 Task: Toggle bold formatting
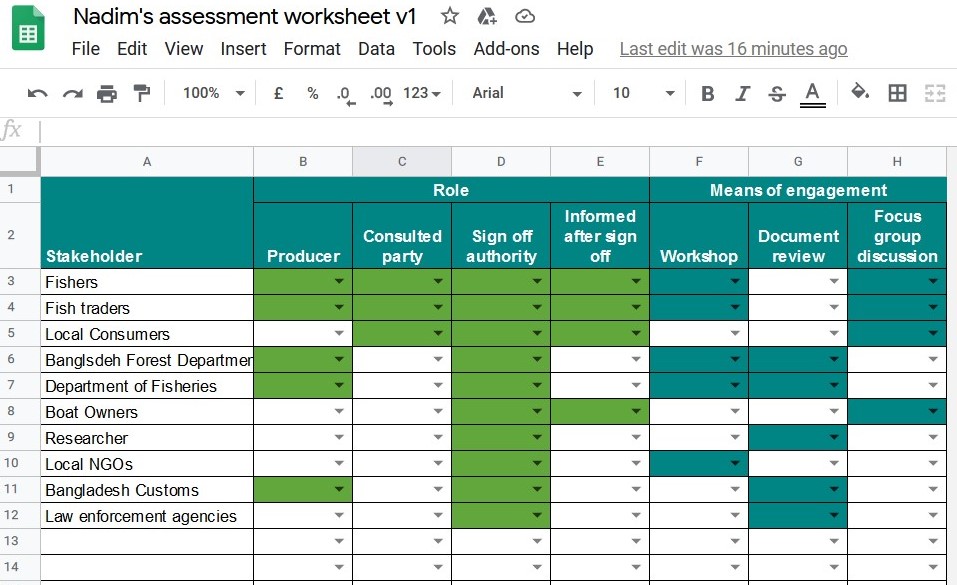[708, 93]
